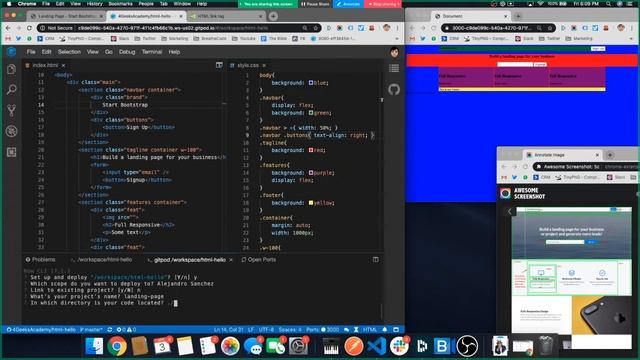
Task: Click the email input in the preview page
Action: point(515,64)
